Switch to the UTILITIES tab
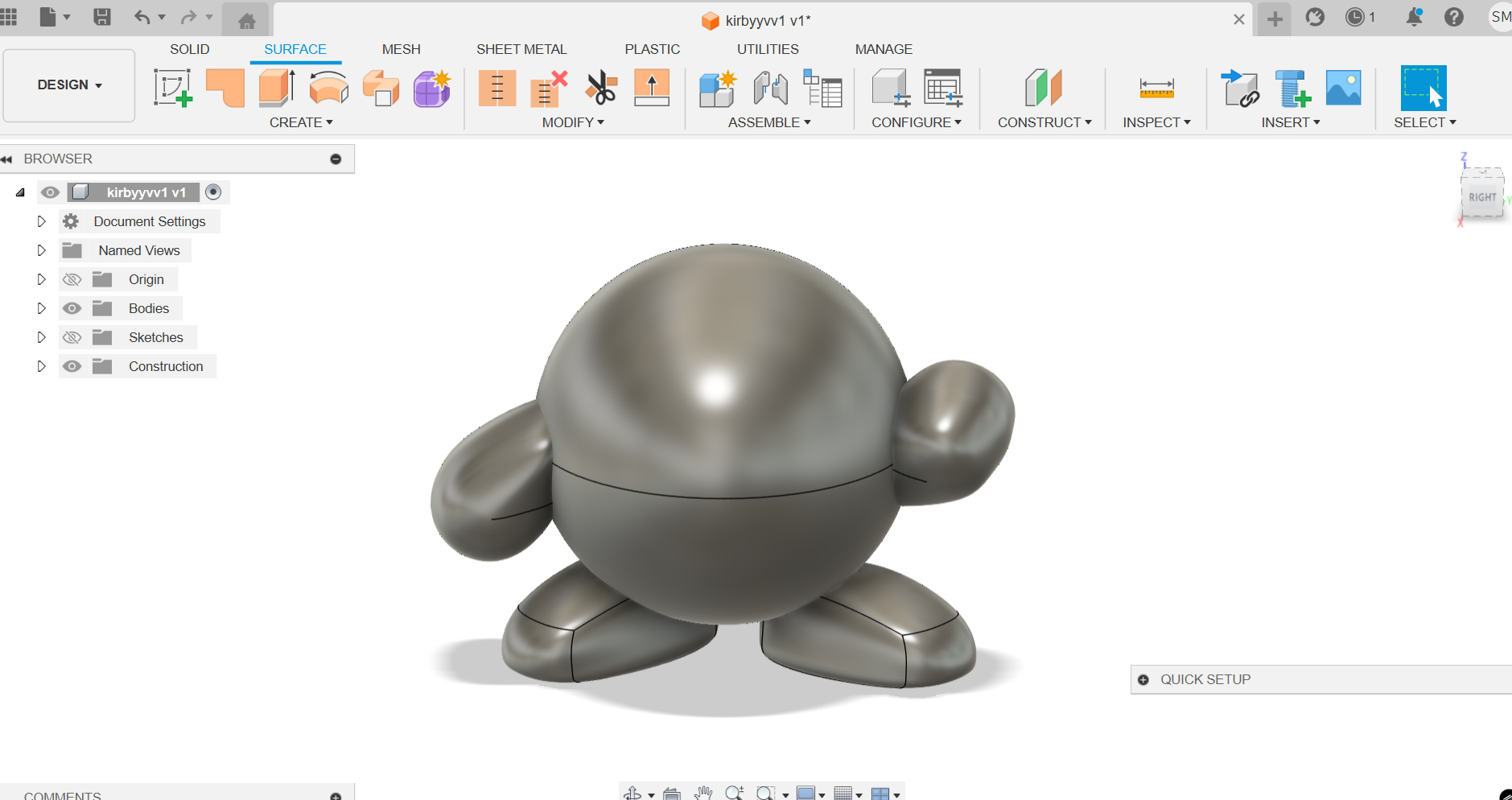Viewport: 1512px width, 800px height. pos(768,49)
